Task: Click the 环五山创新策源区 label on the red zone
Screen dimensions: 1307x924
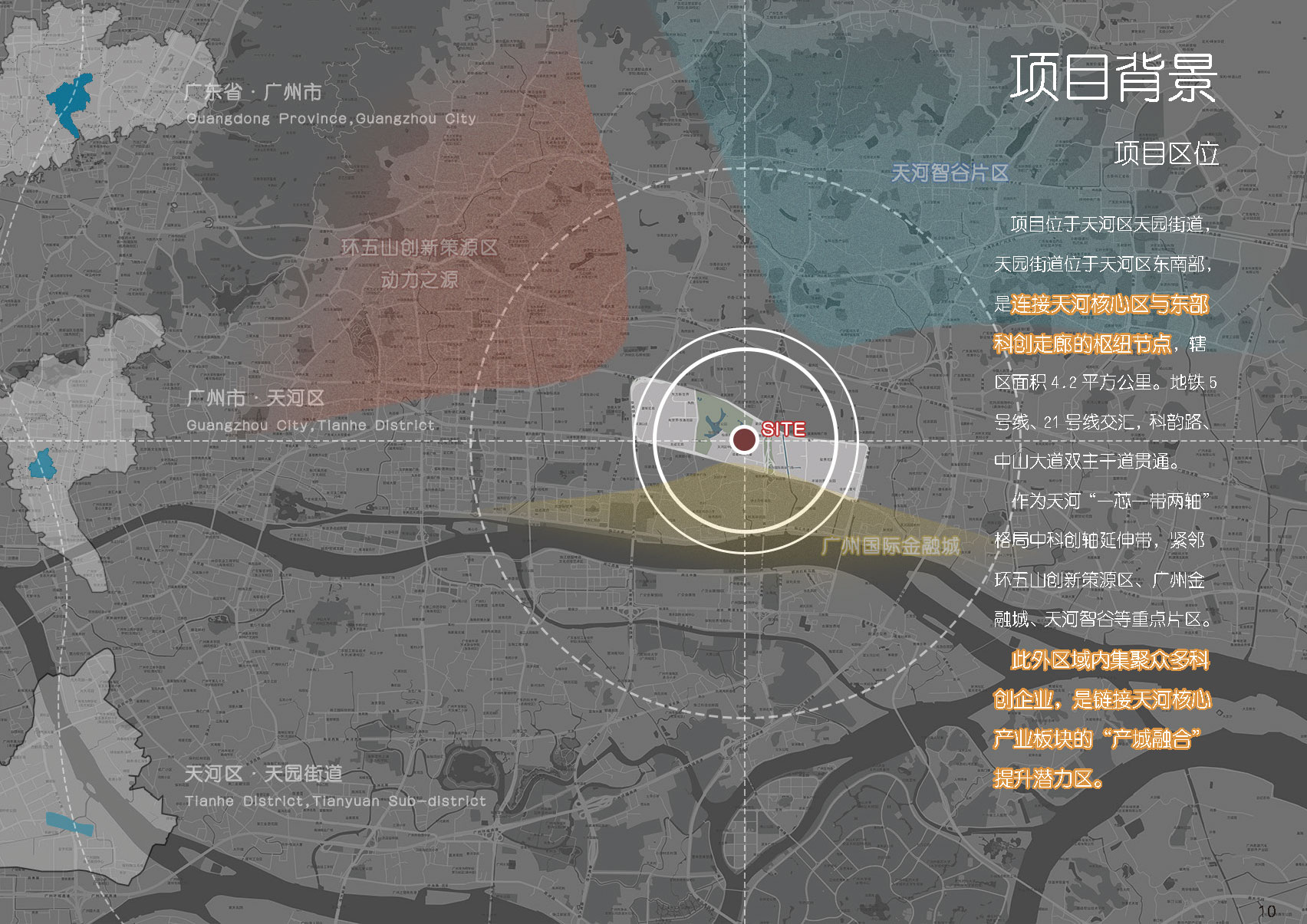Action: pyautogui.click(x=420, y=247)
